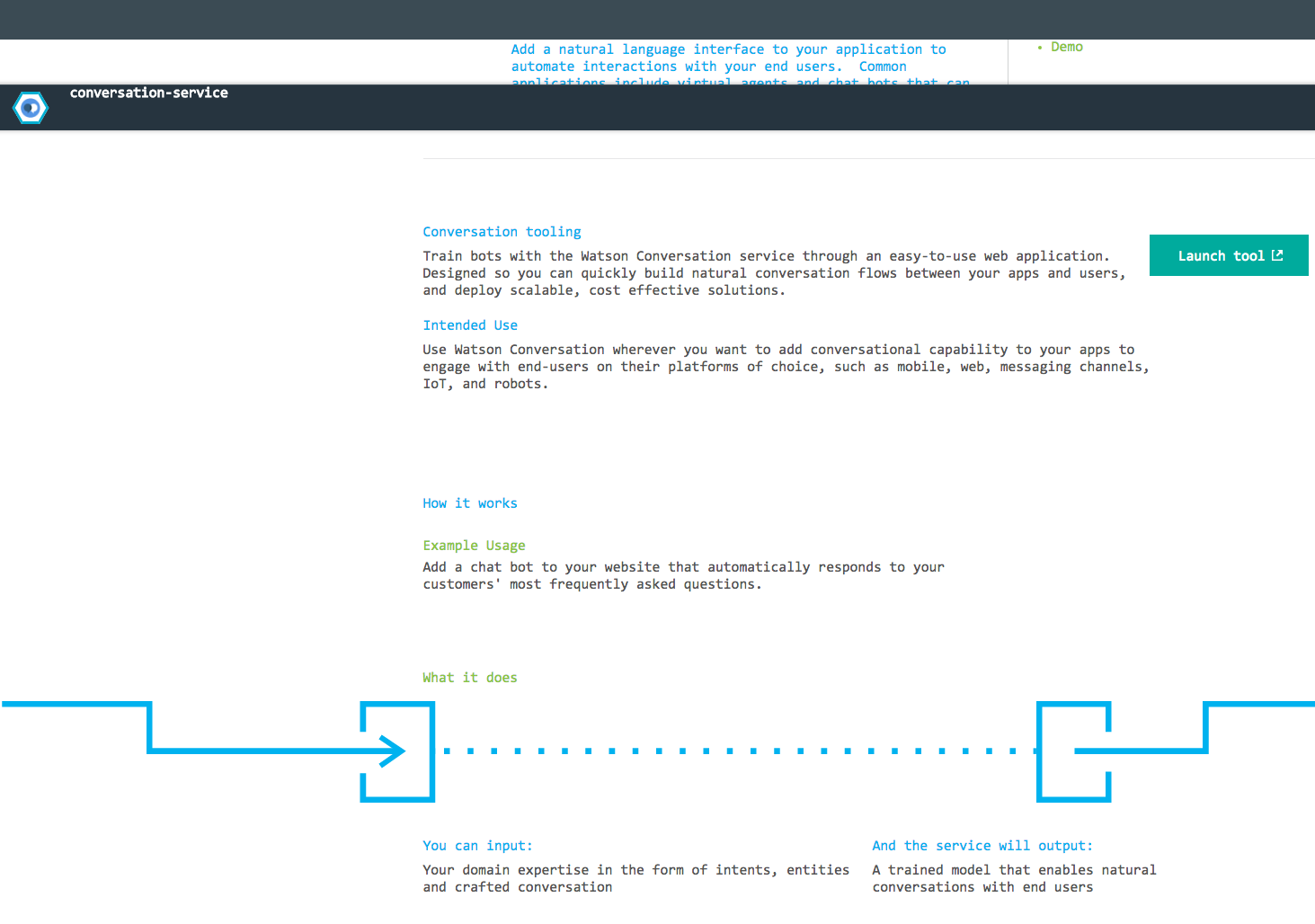Select the Intended Use heading
The height and width of the screenshot is (924, 1315).
pyautogui.click(x=470, y=325)
